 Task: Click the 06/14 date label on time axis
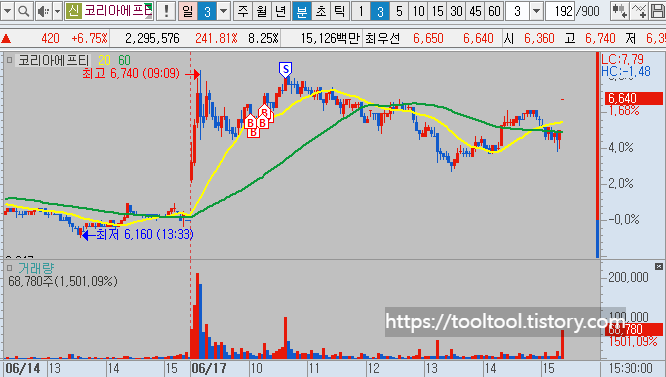(23, 368)
